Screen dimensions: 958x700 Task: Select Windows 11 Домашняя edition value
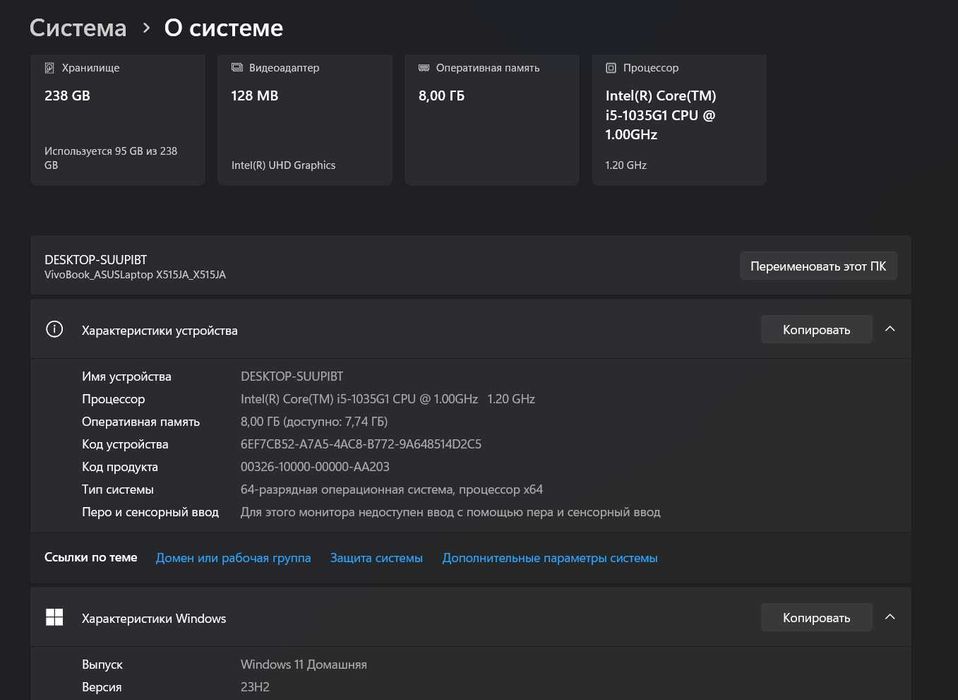tap(304, 664)
